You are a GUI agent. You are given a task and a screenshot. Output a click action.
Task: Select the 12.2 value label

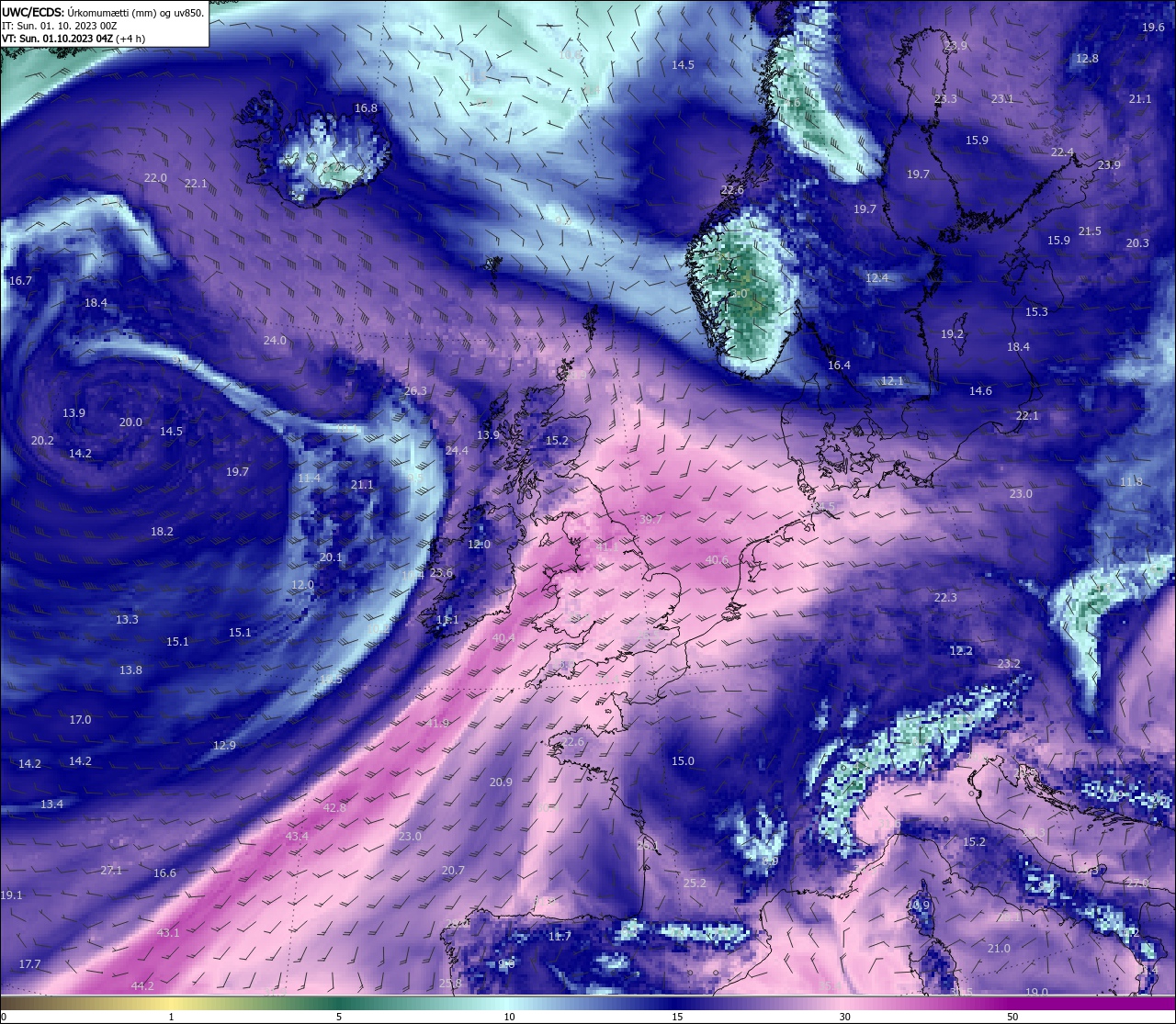point(961,651)
